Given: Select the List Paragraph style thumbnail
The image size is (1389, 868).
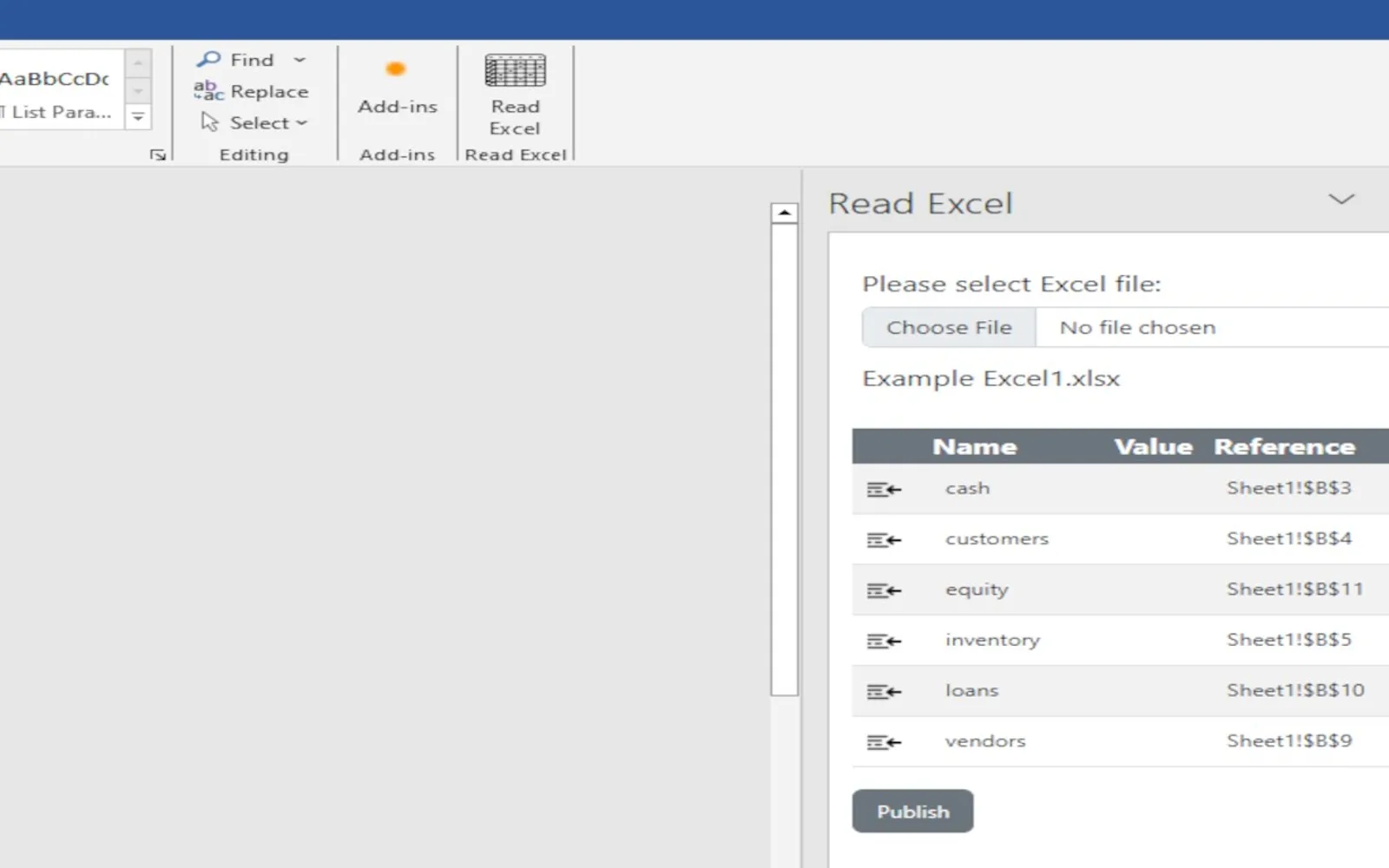Looking at the screenshot, I should pos(61,89).
